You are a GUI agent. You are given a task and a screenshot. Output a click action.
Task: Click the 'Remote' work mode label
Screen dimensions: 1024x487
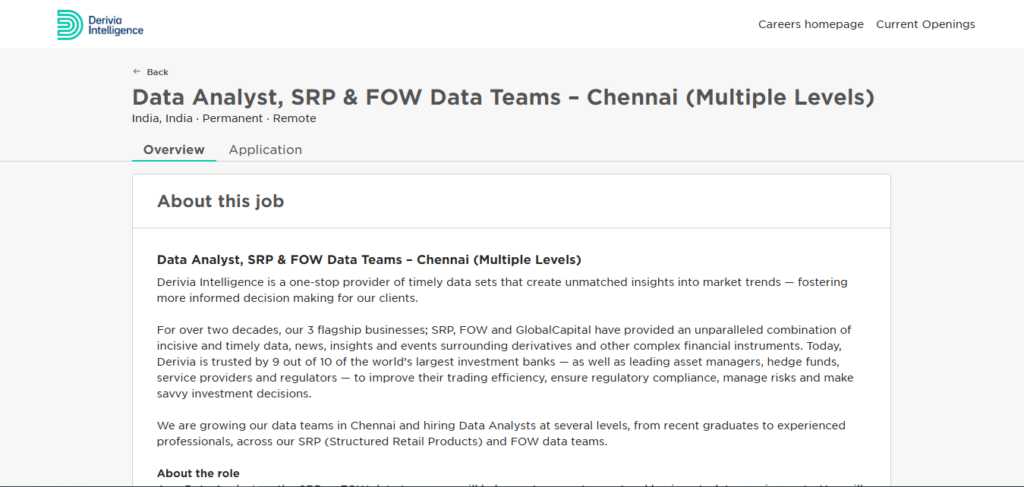click(295, 118)
